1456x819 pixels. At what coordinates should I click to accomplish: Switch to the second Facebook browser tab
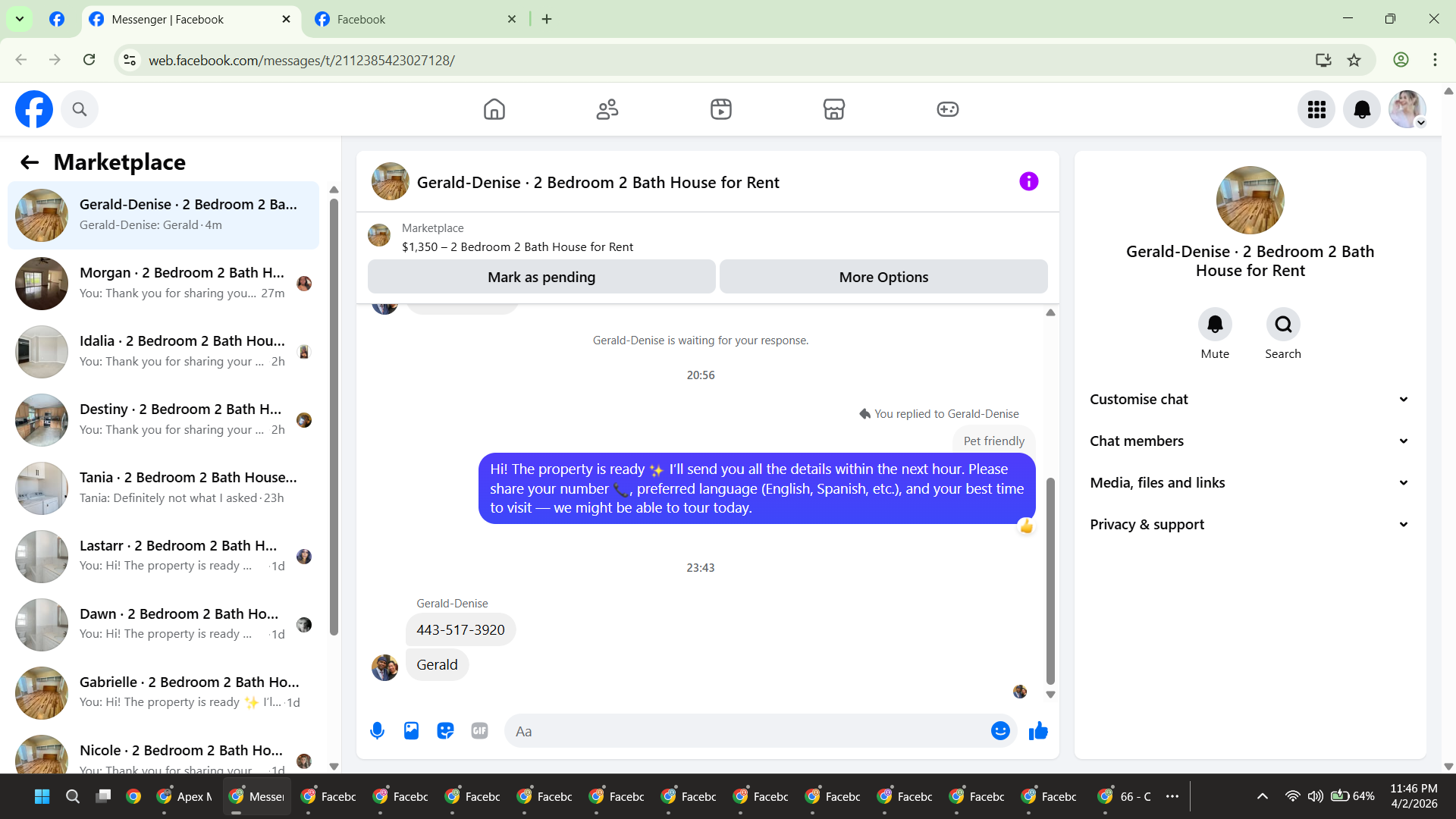point(415,20)
